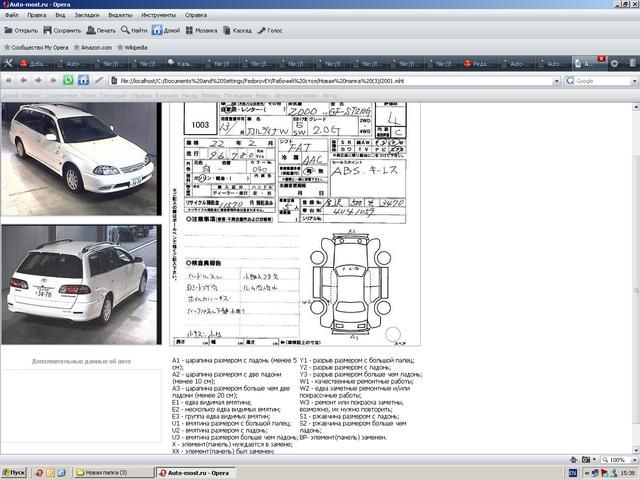Viewport: 640px width, 480px height.
Task: Click the Каскад (Cascade) toolbar button
Action: point(240,30)
